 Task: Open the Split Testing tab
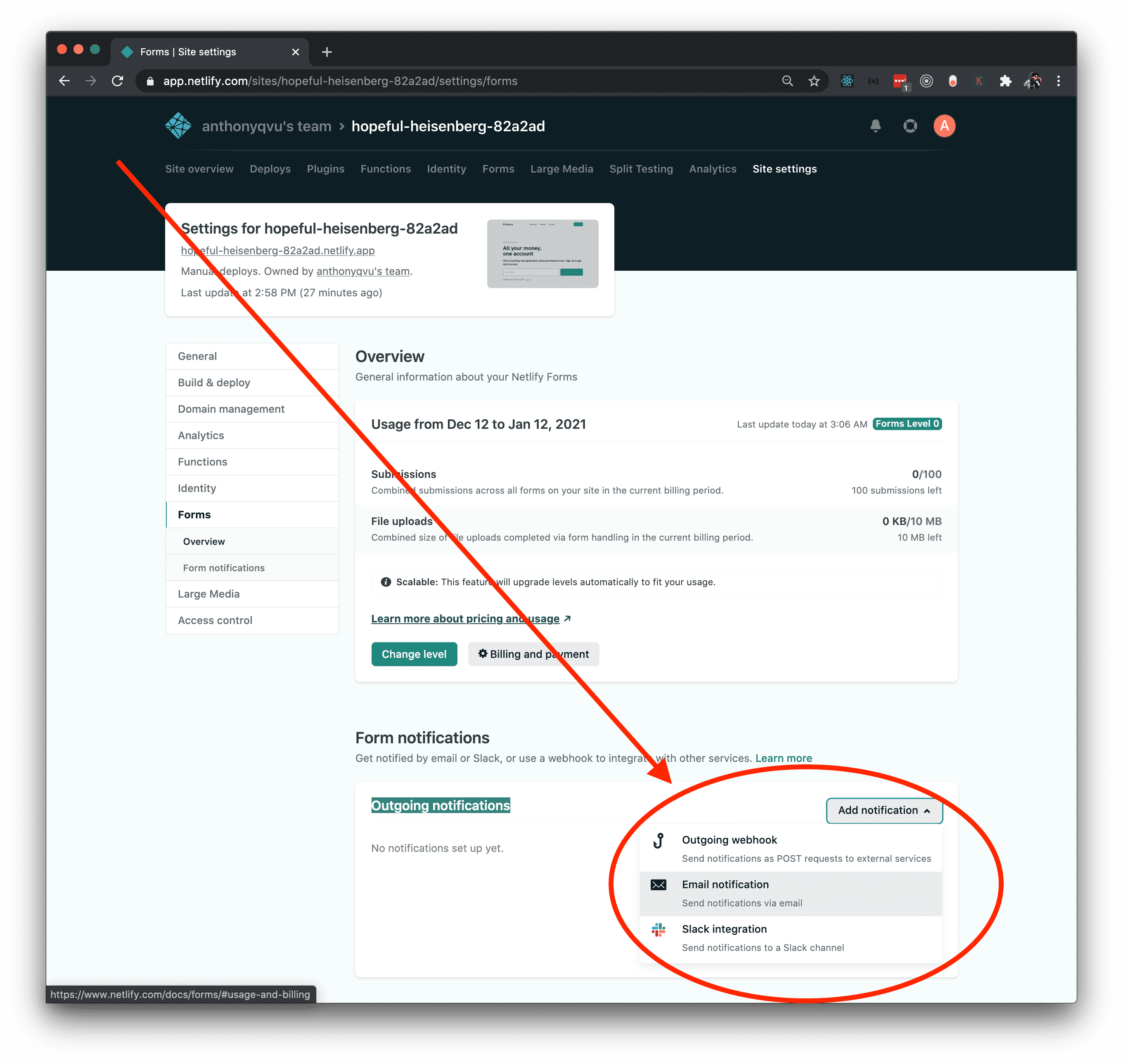pos(641,169)
